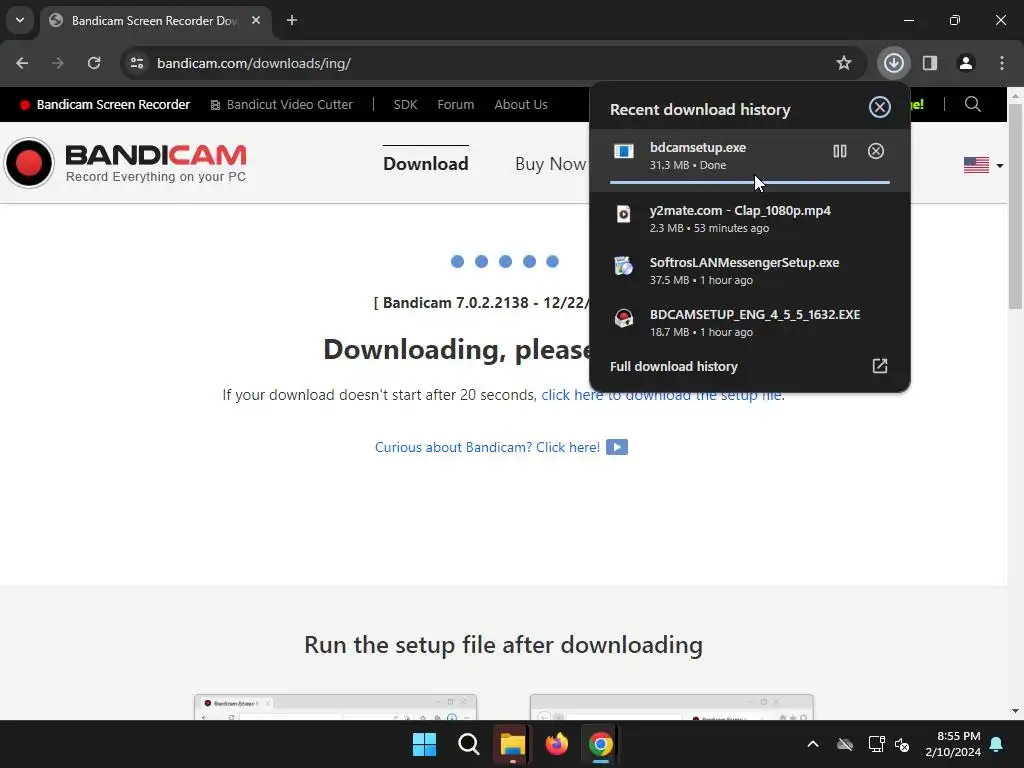Image resolution: width=1024 pixels, height=768 pixels.
Task: Go back to the previous page
Action: point(22,63)
